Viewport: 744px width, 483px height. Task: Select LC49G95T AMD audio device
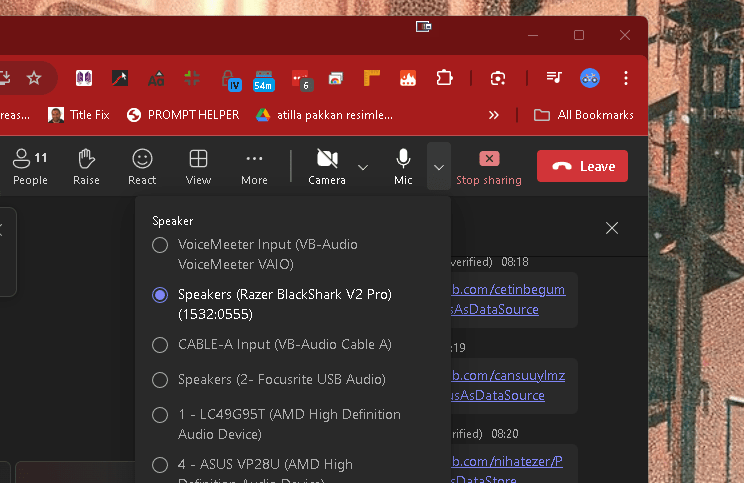[277, 424]
